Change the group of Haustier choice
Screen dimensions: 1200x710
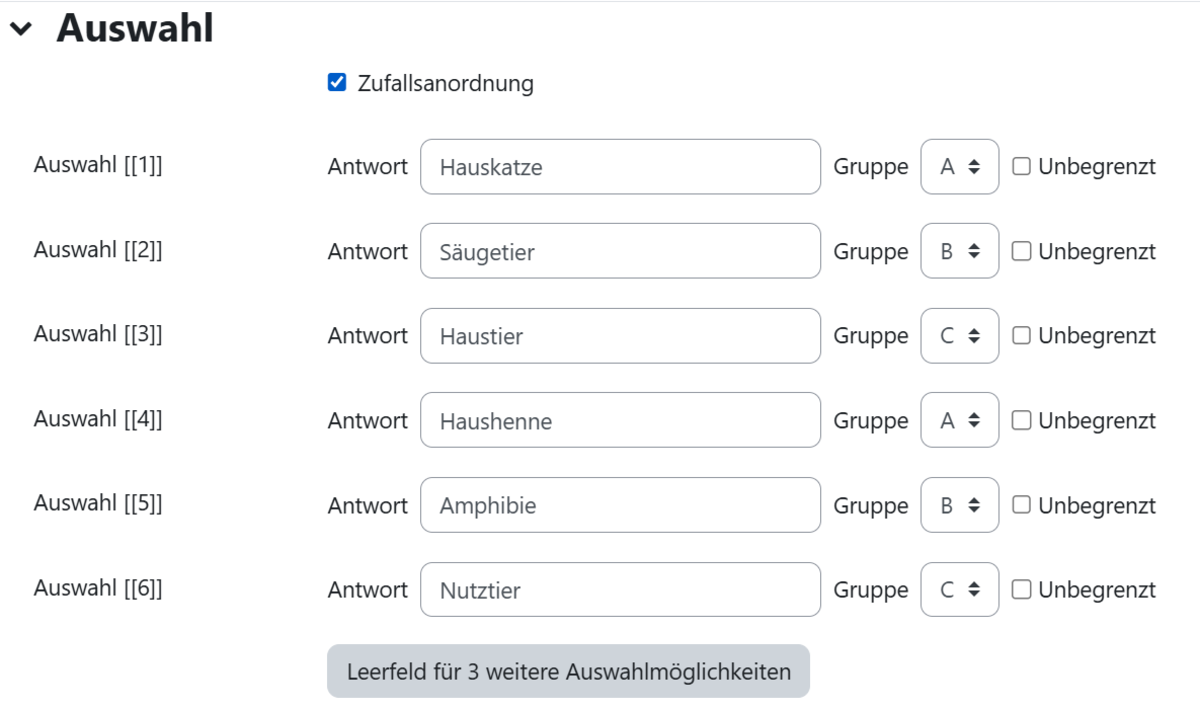coord(959,336)
